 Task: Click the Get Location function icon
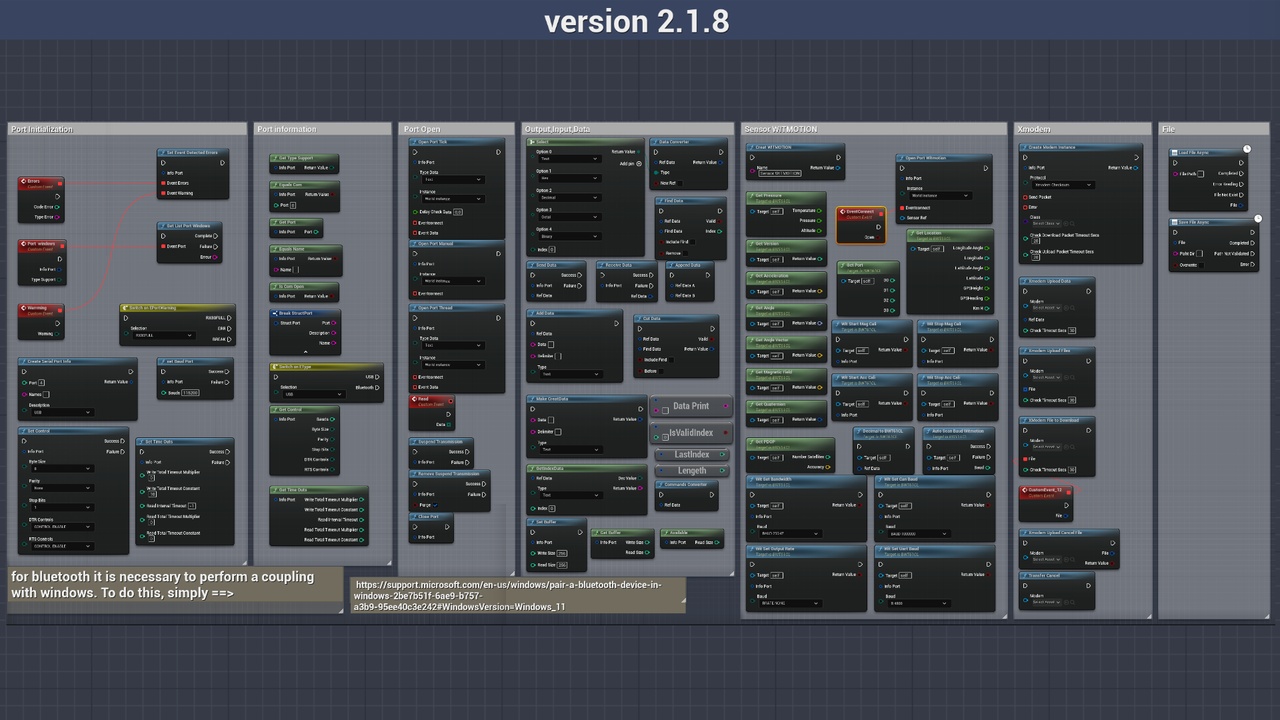click(912, 233)
